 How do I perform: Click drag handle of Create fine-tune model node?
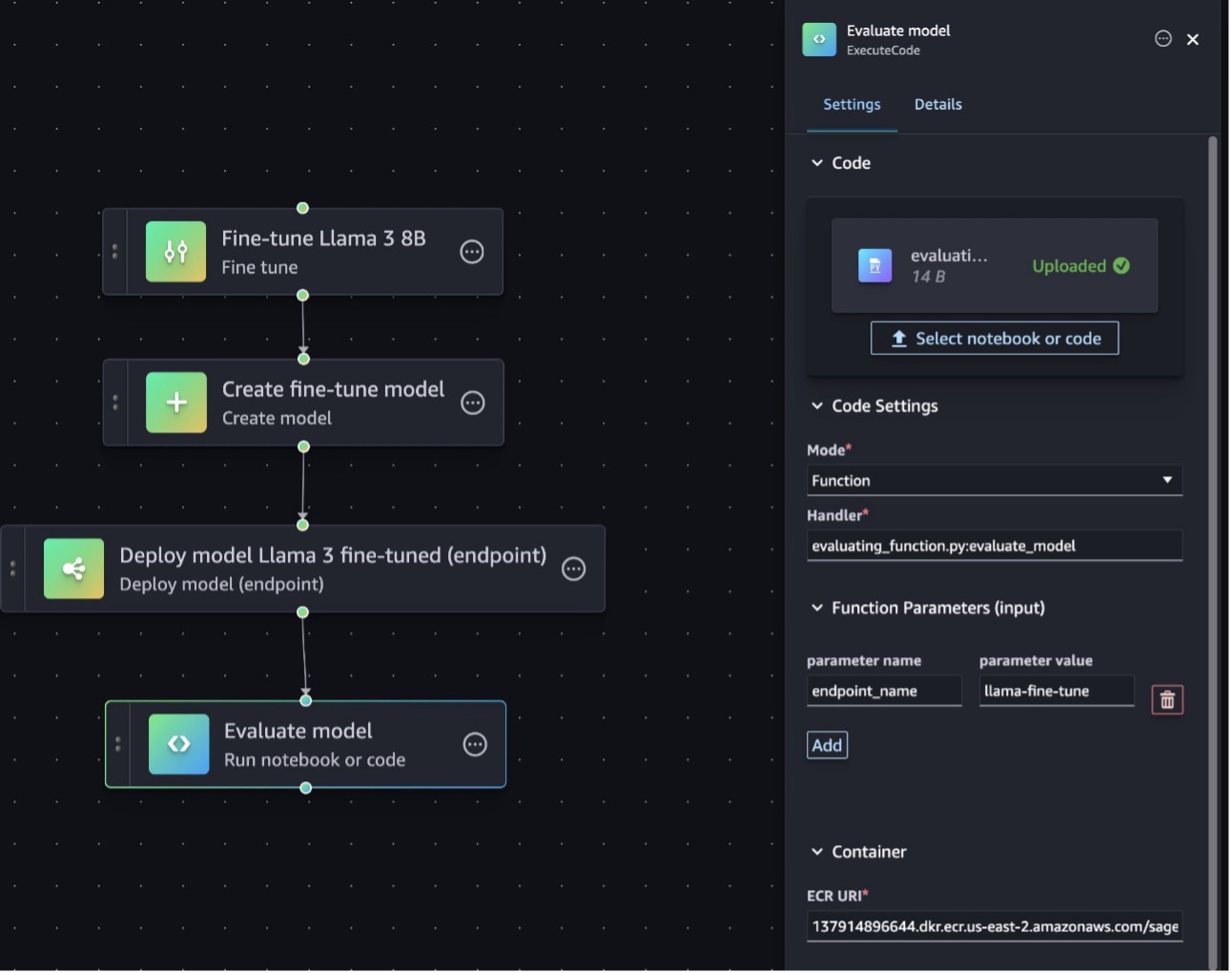pos(115,403)
